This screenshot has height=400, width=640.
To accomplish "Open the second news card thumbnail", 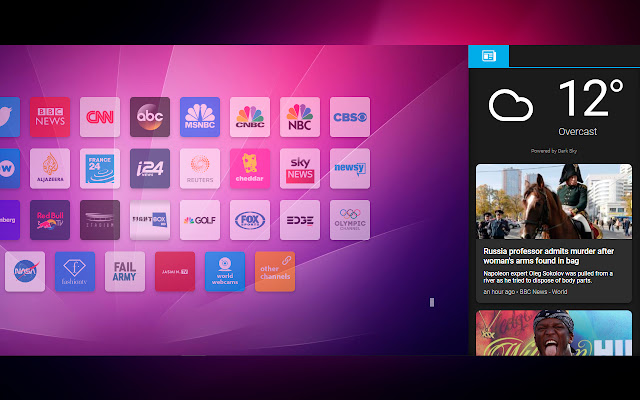I will [554, 333].
